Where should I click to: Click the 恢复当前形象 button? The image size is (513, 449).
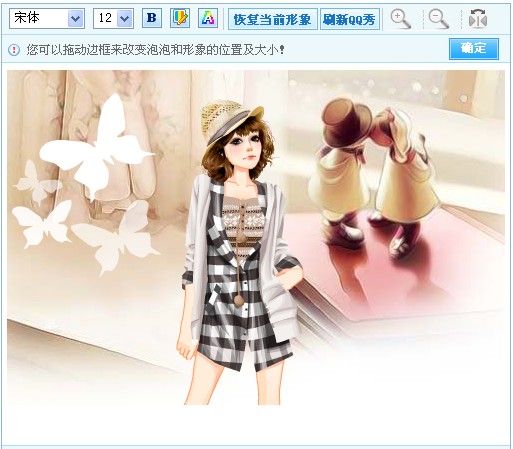pos(272,19)
